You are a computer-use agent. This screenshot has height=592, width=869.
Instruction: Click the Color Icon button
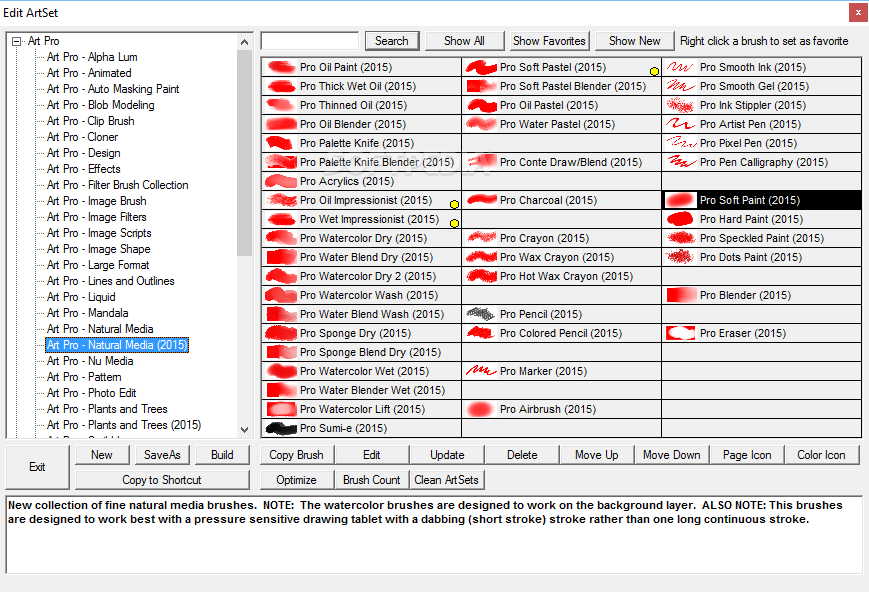point(821,455)
